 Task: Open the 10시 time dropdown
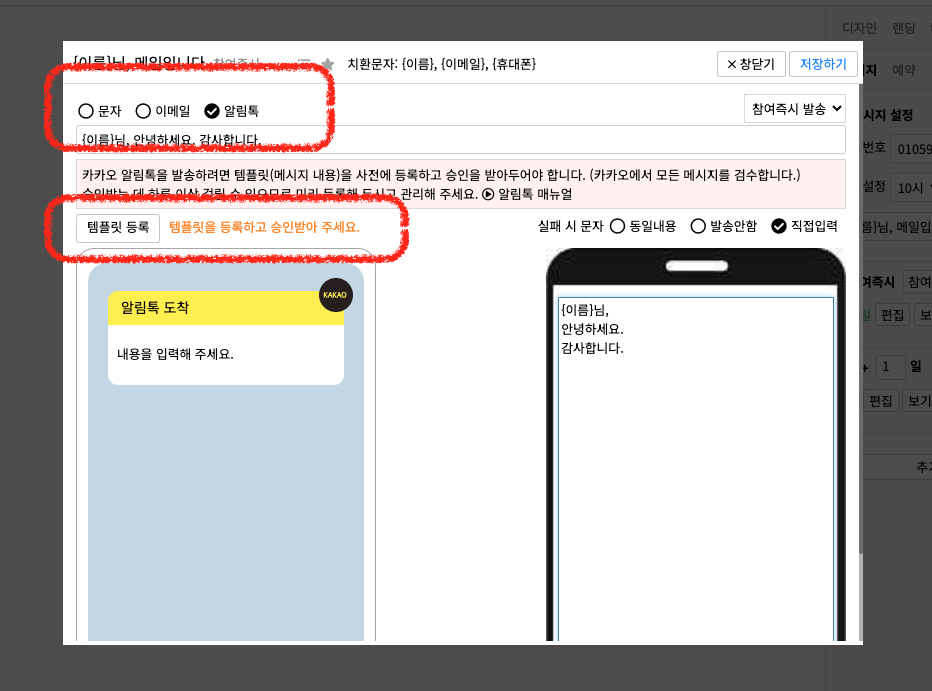coord(912,187)
